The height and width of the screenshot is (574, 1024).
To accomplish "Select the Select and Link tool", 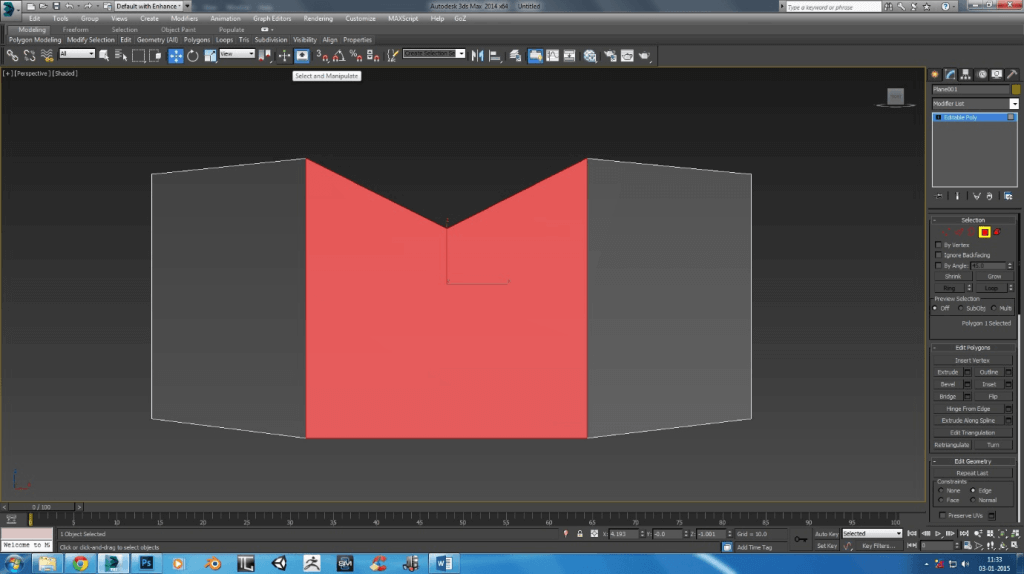I will tap(12, 56).
